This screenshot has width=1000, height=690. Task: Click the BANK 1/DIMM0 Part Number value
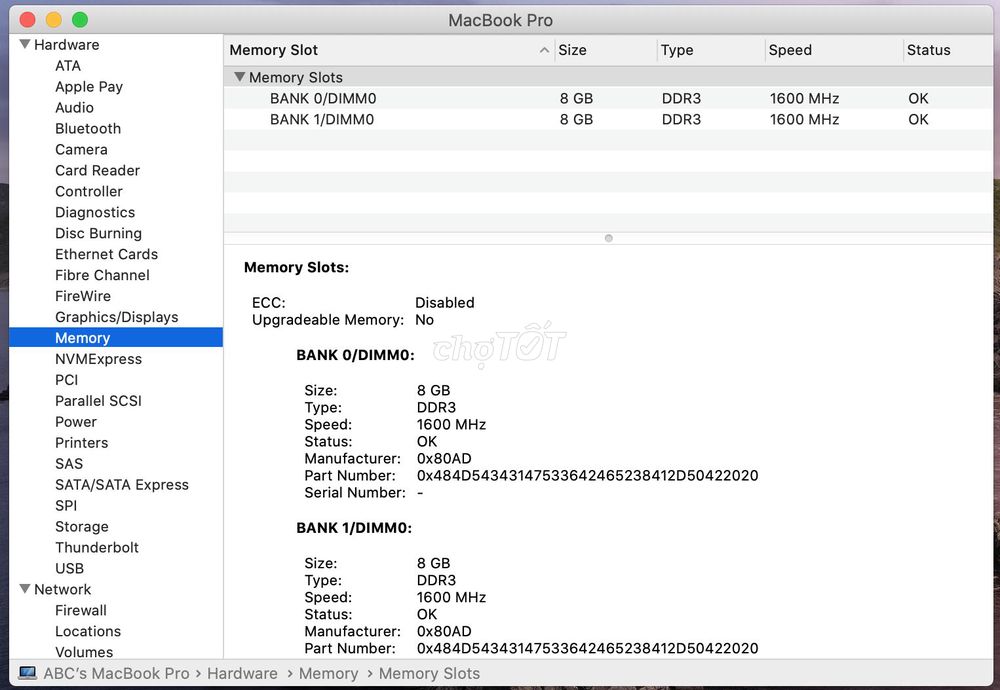(x=587, y=649)
